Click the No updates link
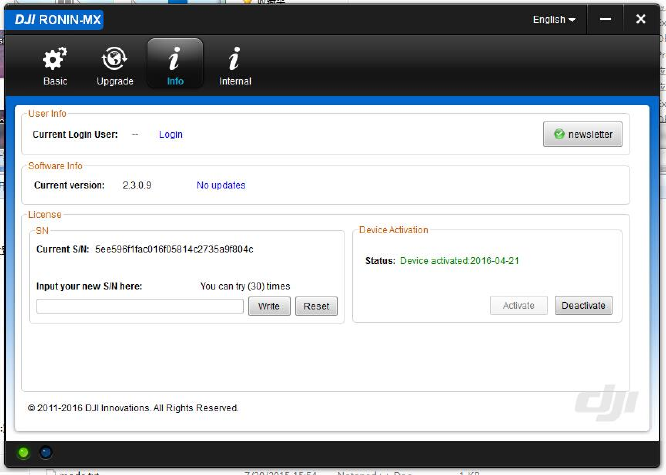This screenshot has width=666, height=475. tap(220, 185)
